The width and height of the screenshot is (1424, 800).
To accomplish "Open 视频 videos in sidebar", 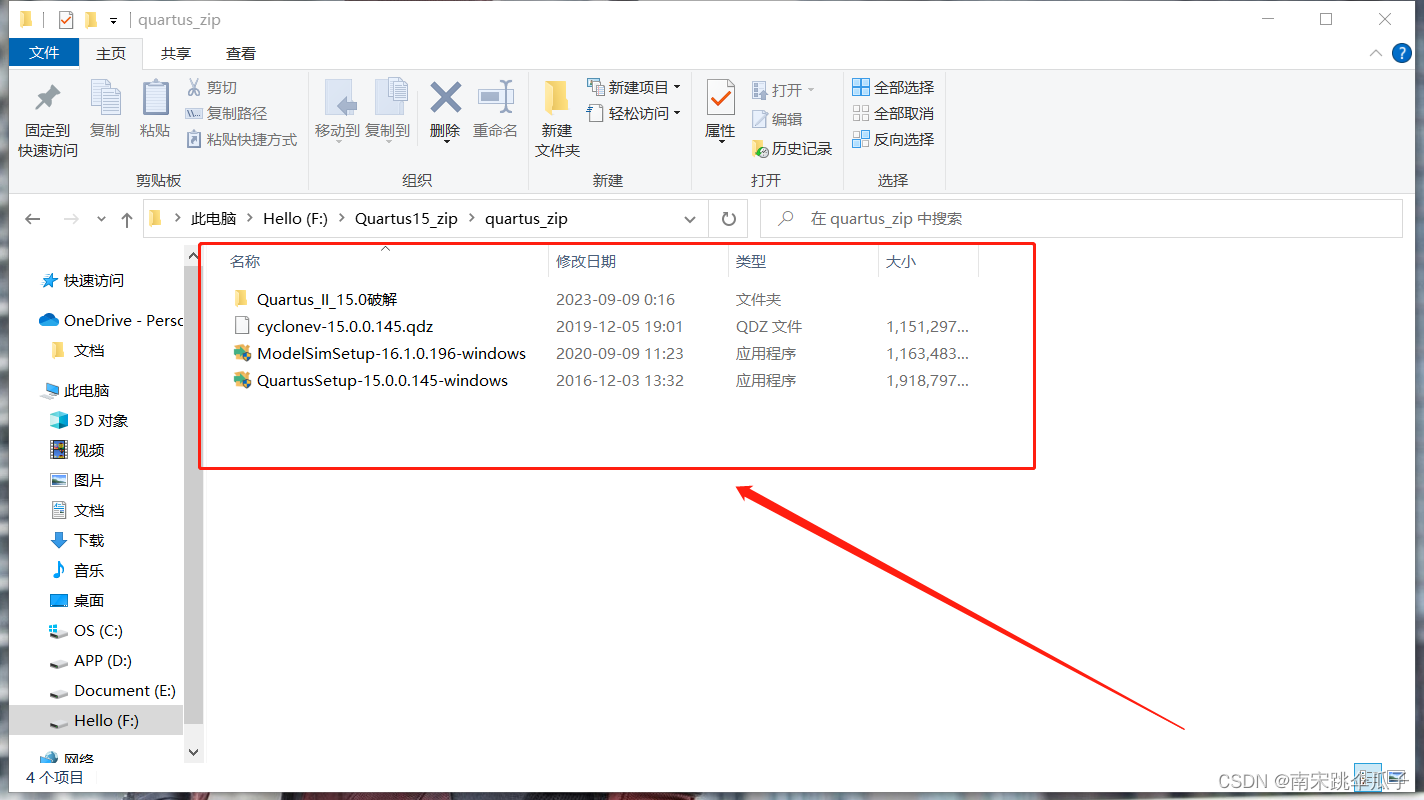I will click(x=78, y=450).
